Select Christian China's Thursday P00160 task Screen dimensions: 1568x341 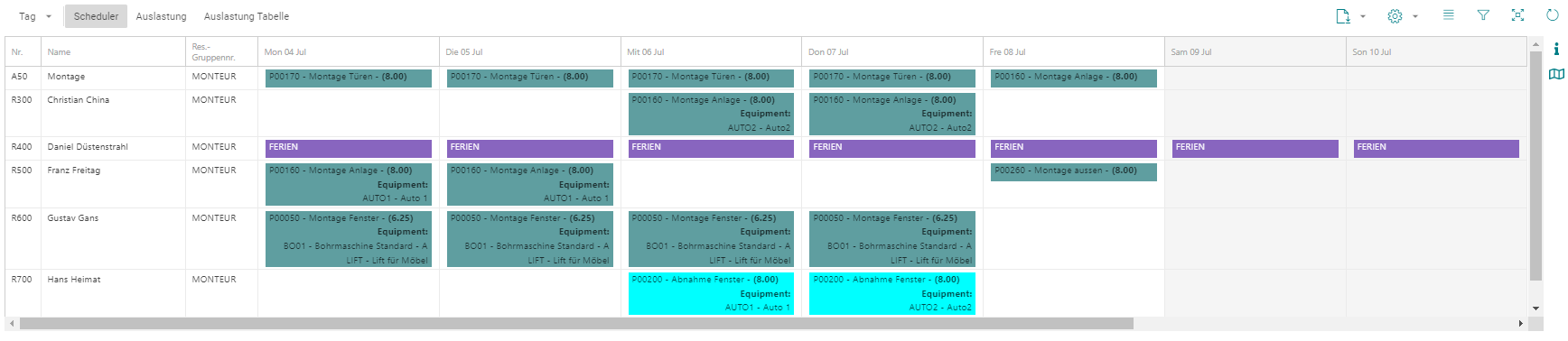tap(892, 114)
